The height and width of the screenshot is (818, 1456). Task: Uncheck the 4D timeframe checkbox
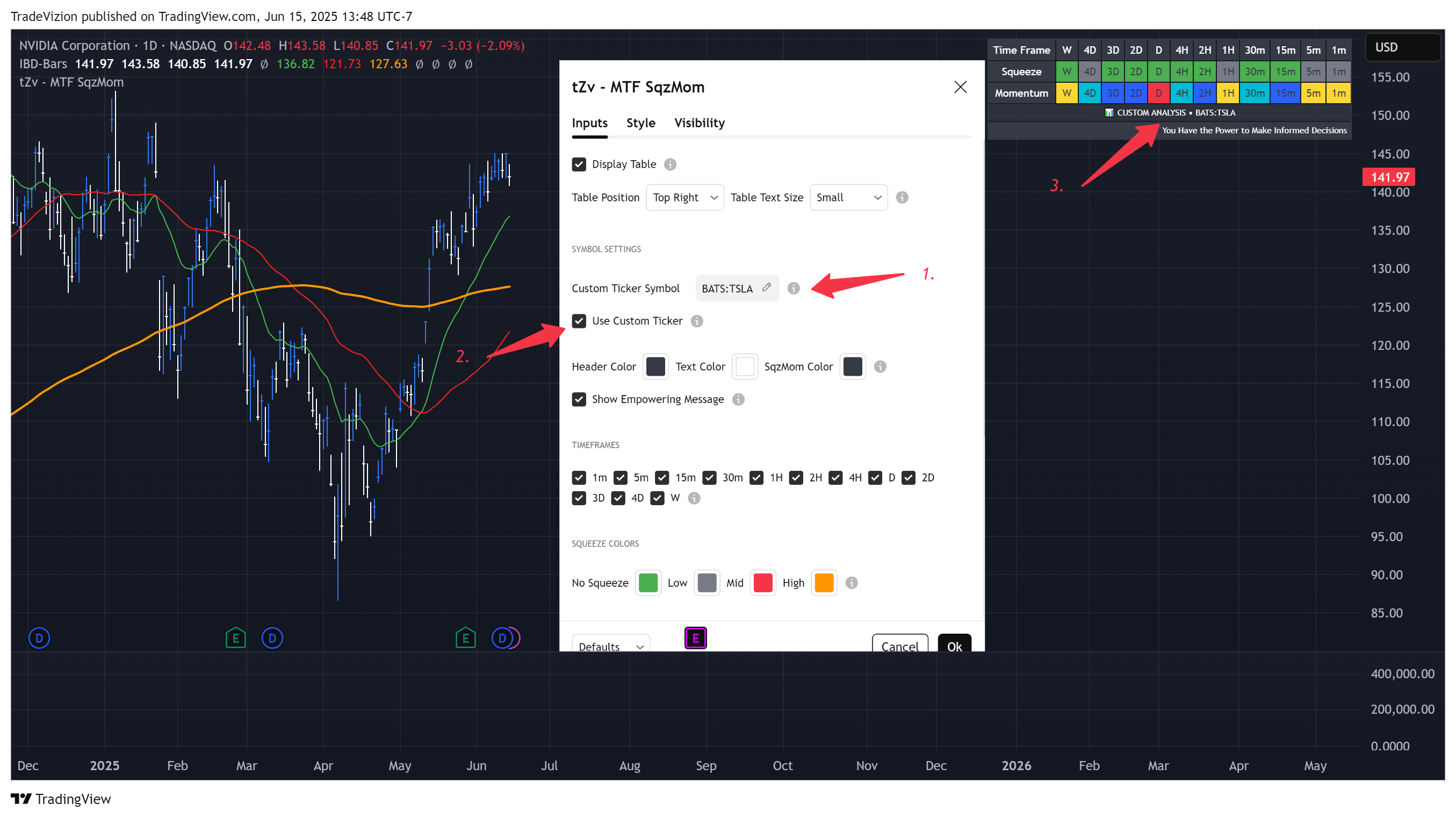click(618, 498)
